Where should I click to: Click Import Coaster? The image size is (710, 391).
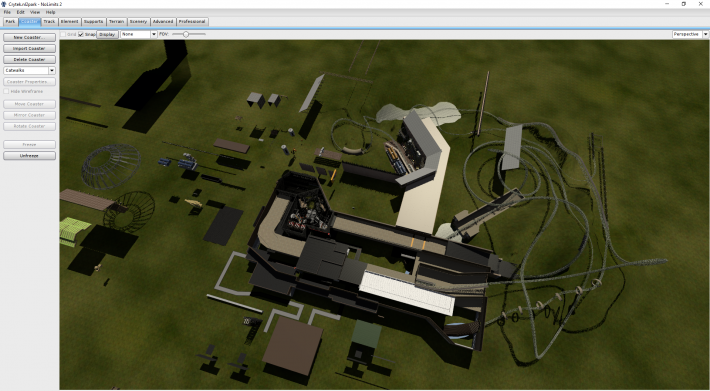(x=29, y=48)
